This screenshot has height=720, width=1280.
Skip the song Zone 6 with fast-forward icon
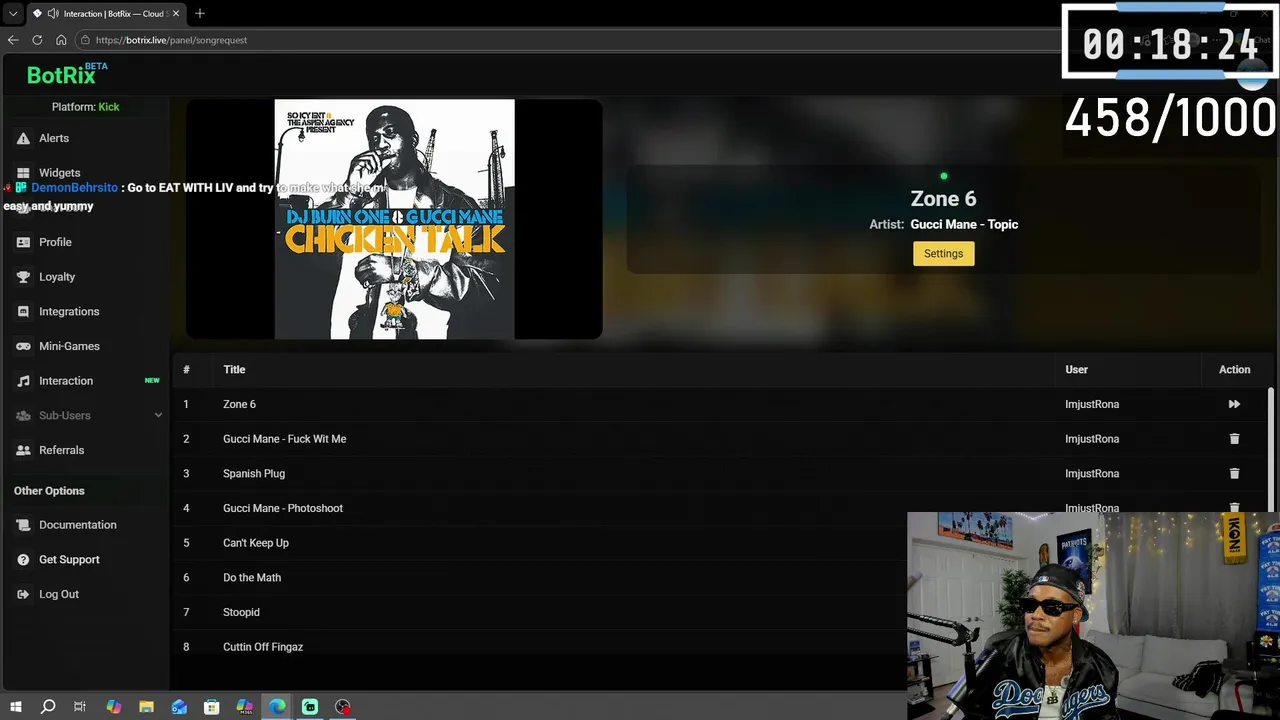click(x=1234, y=404)
